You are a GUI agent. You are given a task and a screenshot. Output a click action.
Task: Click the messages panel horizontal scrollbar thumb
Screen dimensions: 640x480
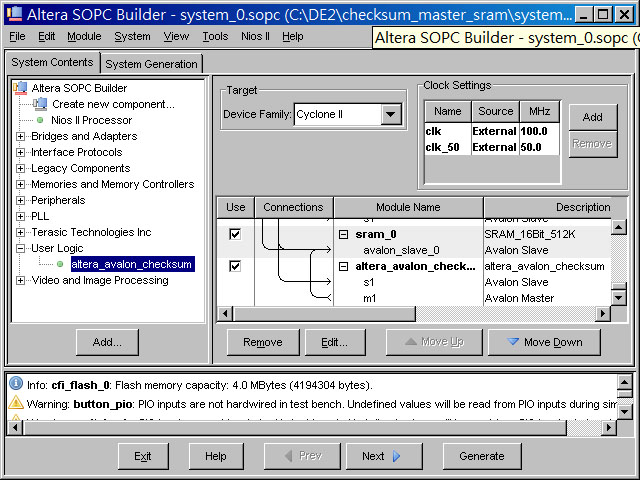295,427
